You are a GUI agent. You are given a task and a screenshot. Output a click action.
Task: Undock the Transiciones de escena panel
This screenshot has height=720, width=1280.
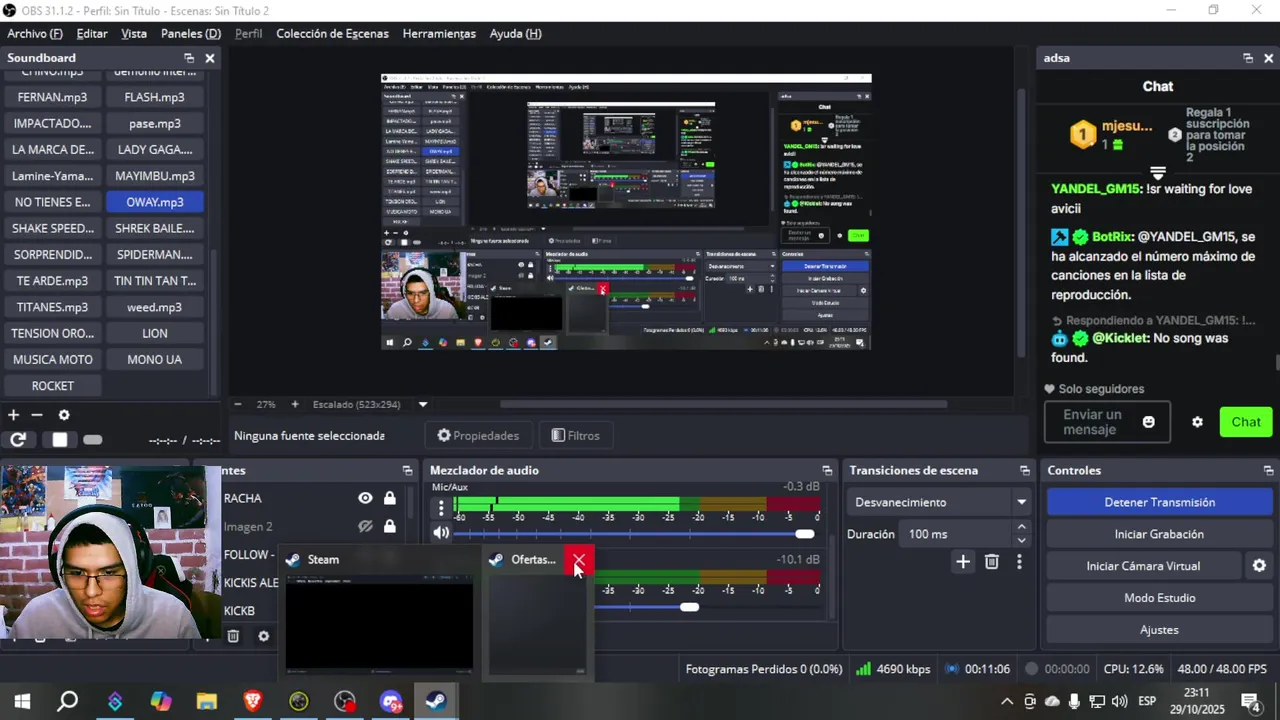click(1025, 470)
